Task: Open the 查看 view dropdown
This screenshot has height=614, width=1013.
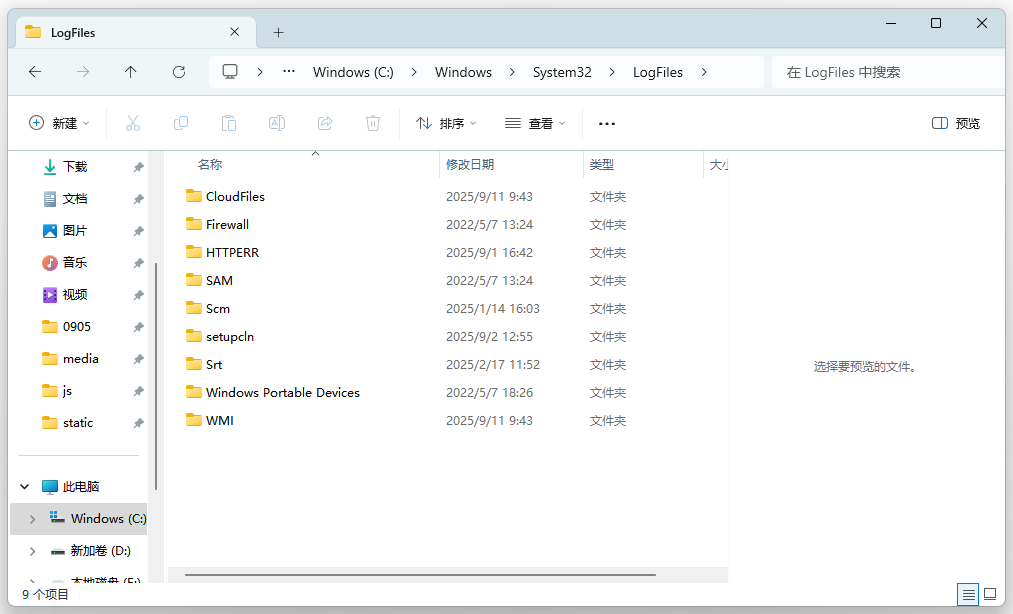Action: (535, 123)
